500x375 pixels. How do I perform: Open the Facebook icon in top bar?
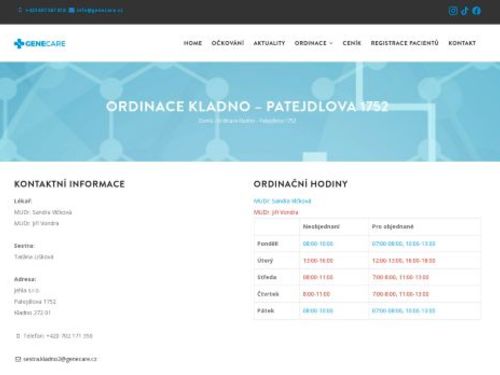477,11
